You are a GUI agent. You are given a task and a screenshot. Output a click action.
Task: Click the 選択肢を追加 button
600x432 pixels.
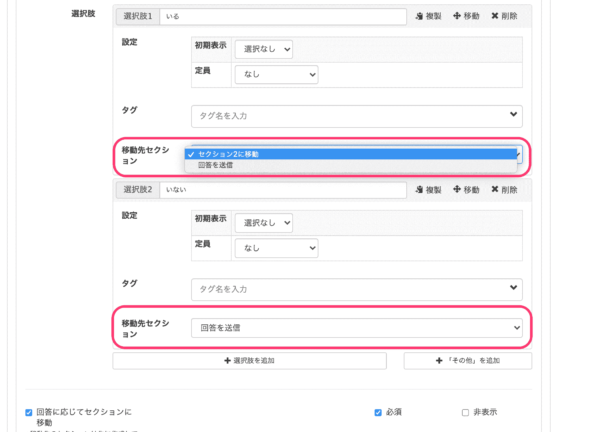pyautogui.click(x=249, y=360)
